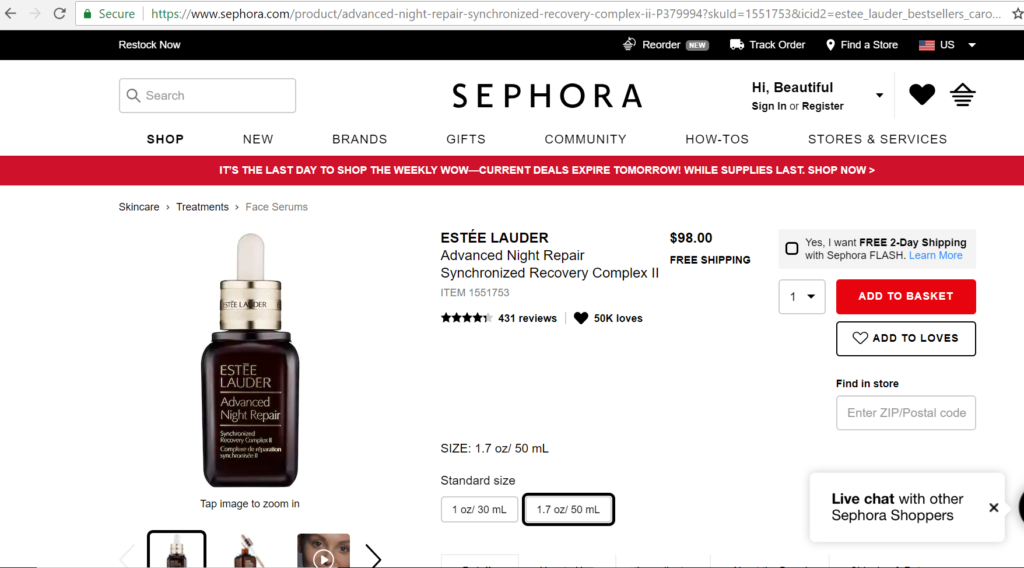The width and height of the screenshot is (1024, 568).
Task: Click the Enter ZIP/Postal code field
Action: coord(906,413)
